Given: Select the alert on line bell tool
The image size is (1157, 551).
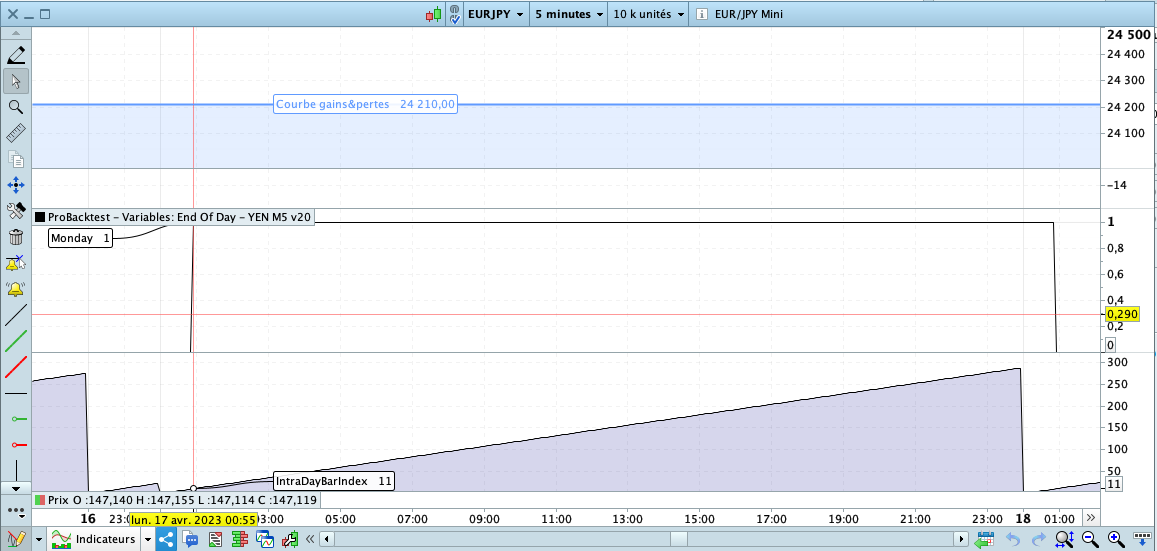Looking at the screenshot, I should point(16,263).
